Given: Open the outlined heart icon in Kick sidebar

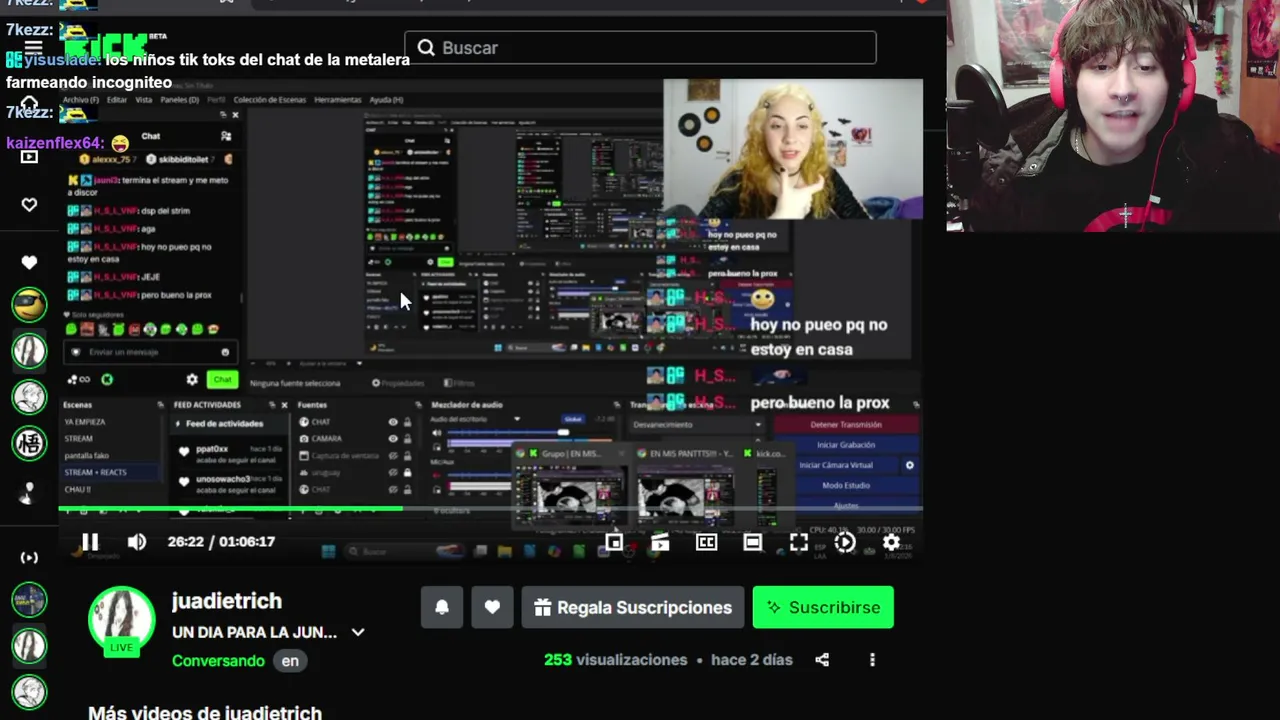Looking at the screenshot, I should (x=29, y=205).
